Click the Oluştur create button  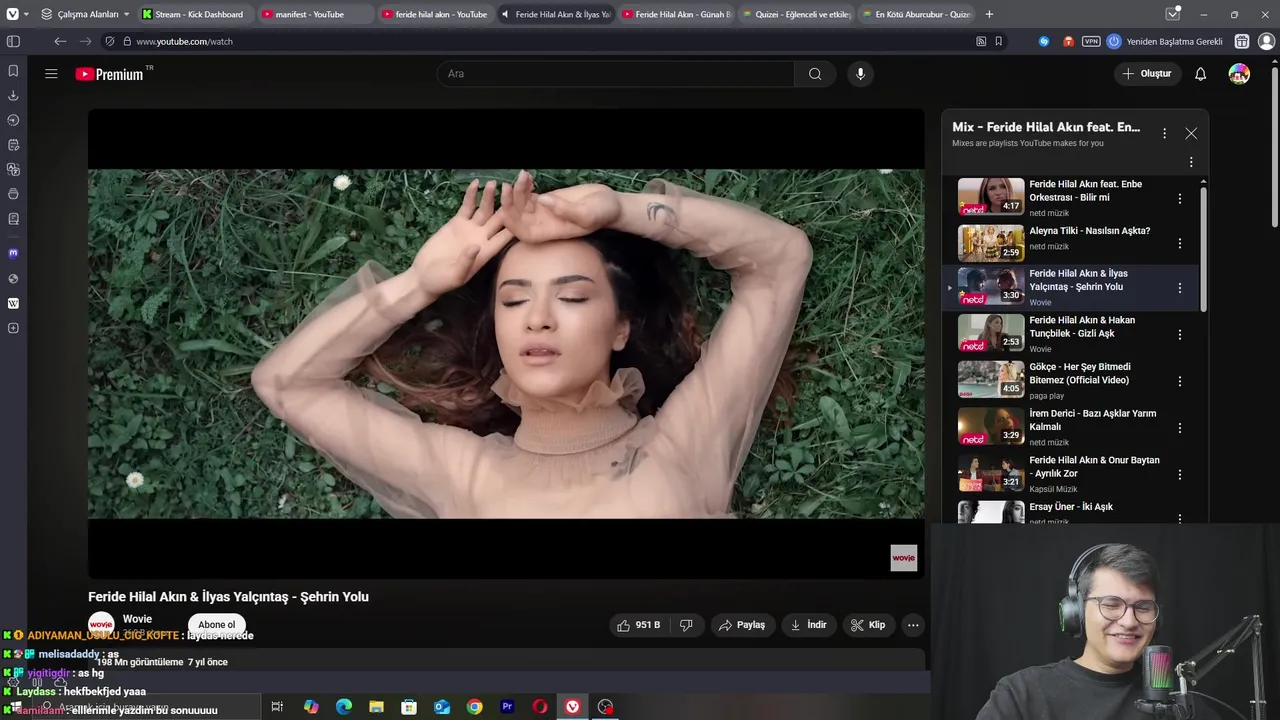tap(1147, 74)
